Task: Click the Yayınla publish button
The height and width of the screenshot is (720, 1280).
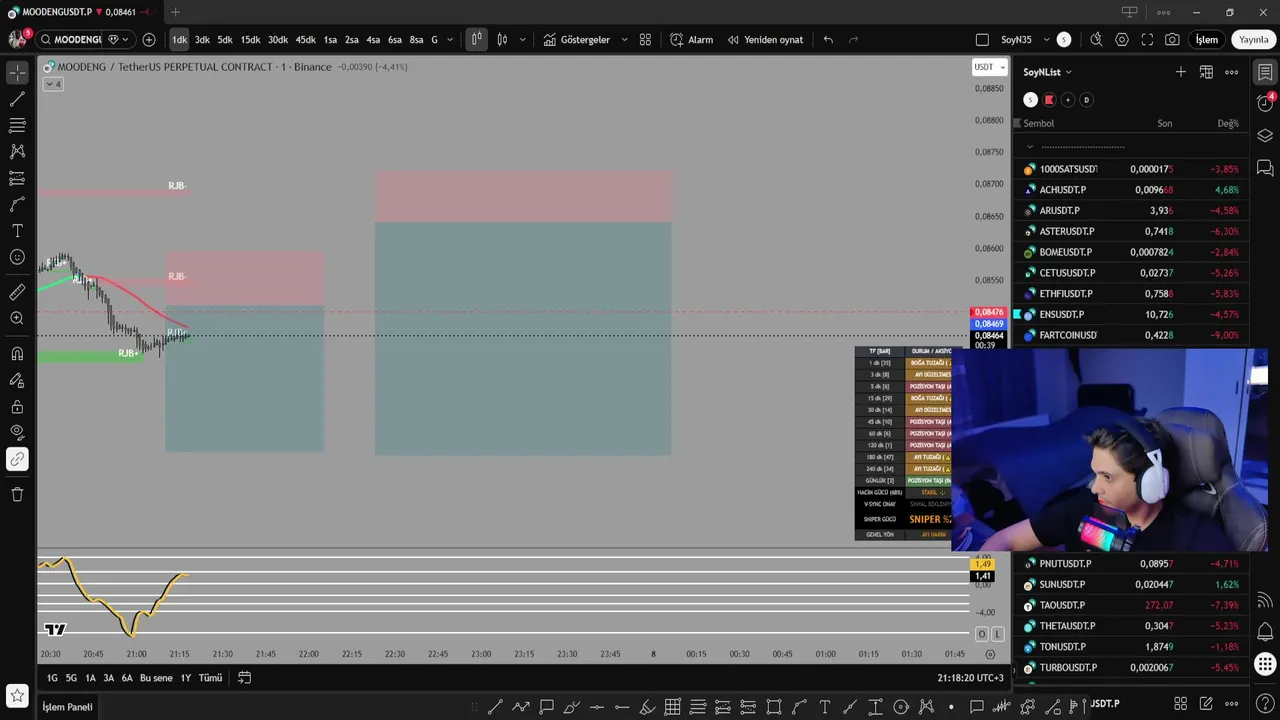Action: (x=1253, y=40)
